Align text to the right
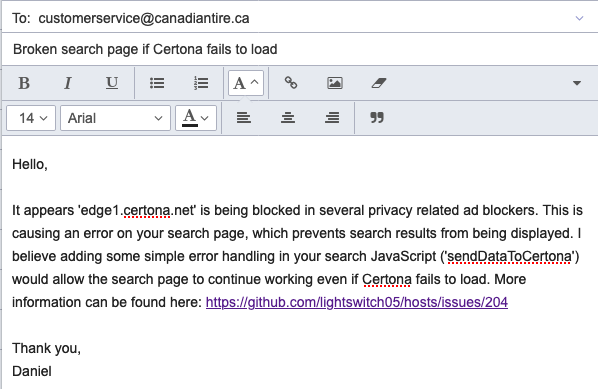 (332, 118)
